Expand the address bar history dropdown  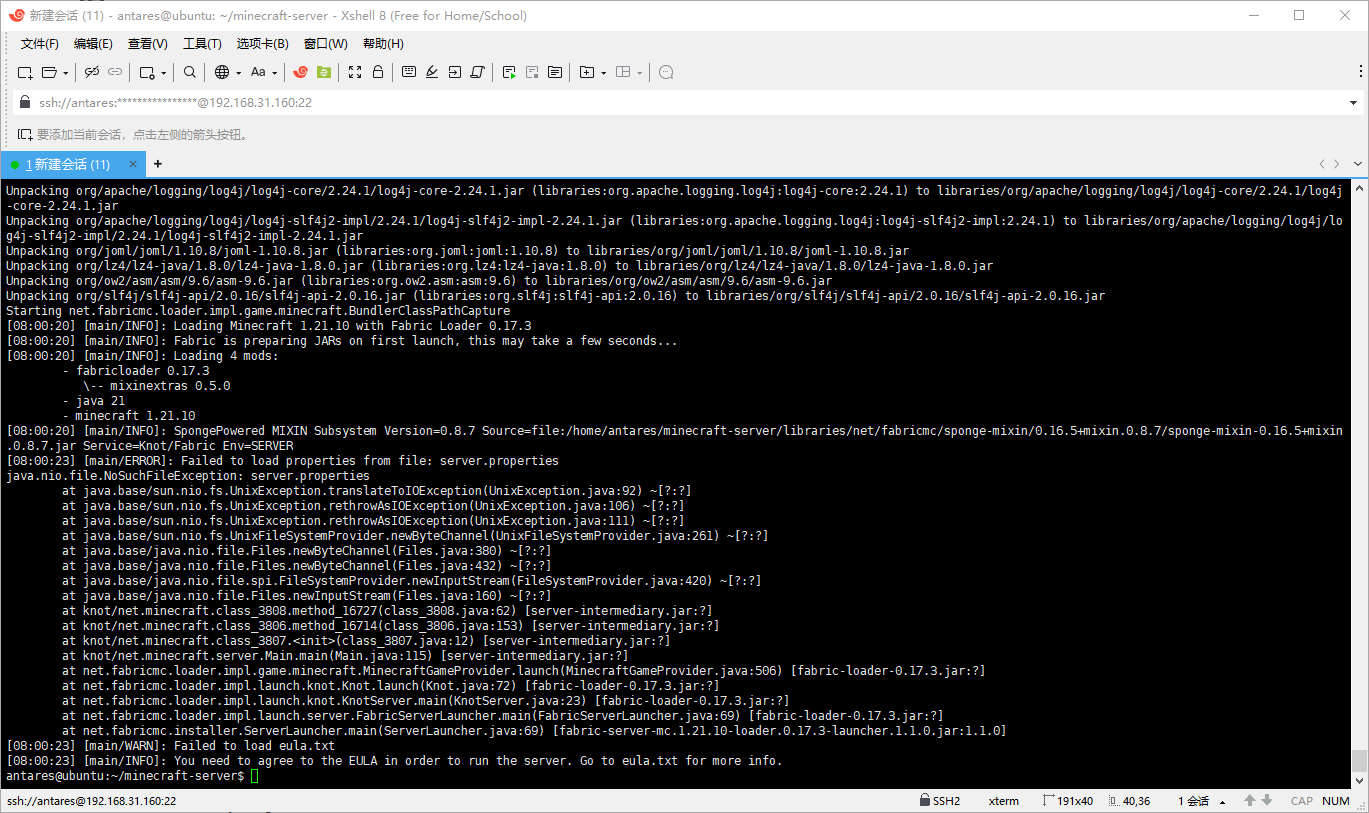click(x=1354, y=102)
